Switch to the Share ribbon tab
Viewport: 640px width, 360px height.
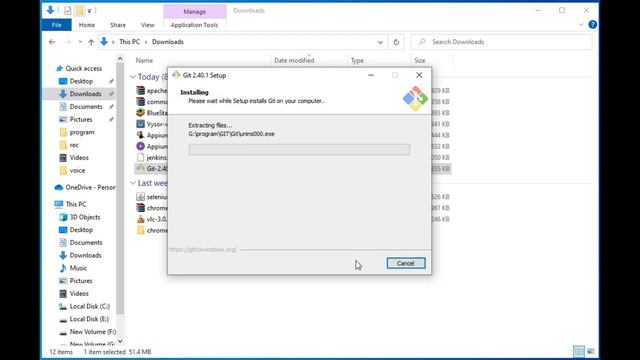[x=118, y=25]
